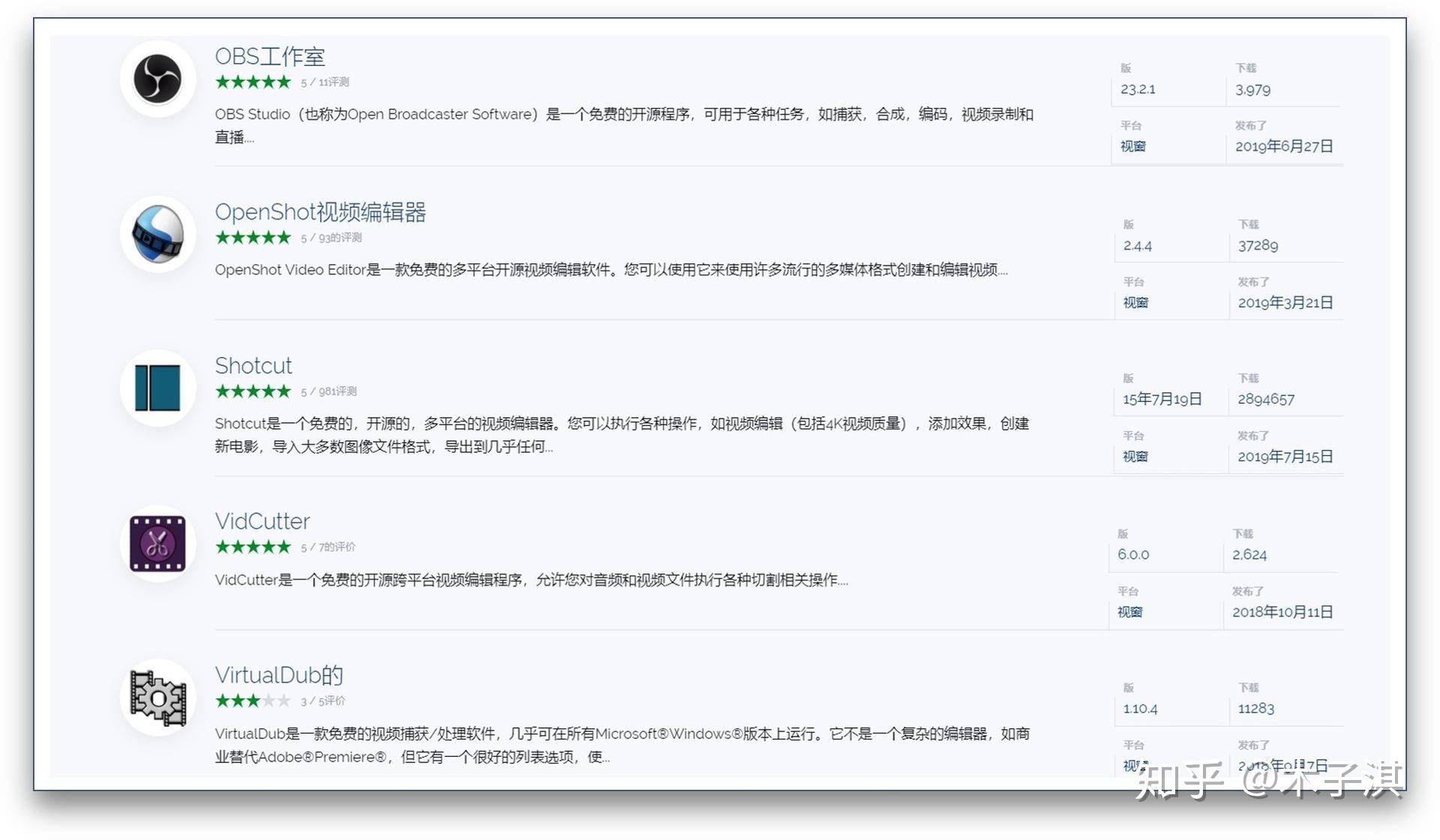Screen dimensions: 1440x840
Task: Select the OpenShot version value 2.4.4
Action: [x=1137, y=245]
